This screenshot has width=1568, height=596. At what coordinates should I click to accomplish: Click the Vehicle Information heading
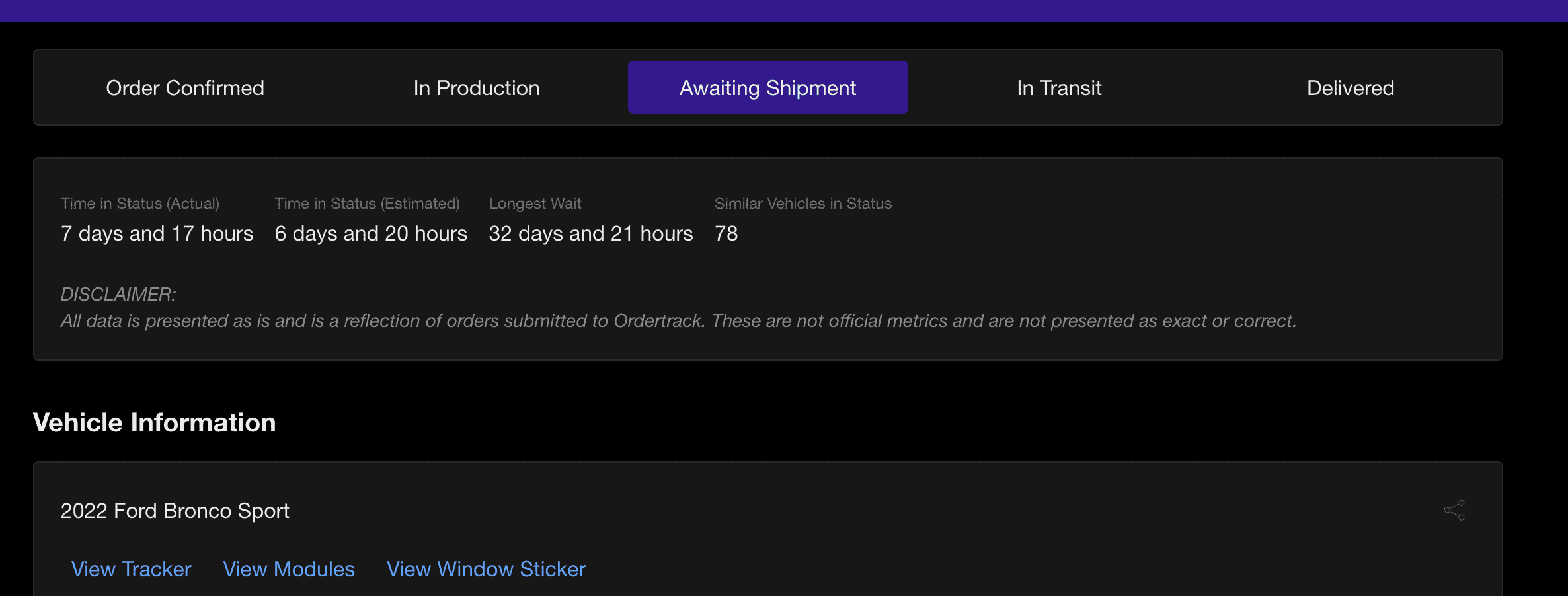coord(154,423)
